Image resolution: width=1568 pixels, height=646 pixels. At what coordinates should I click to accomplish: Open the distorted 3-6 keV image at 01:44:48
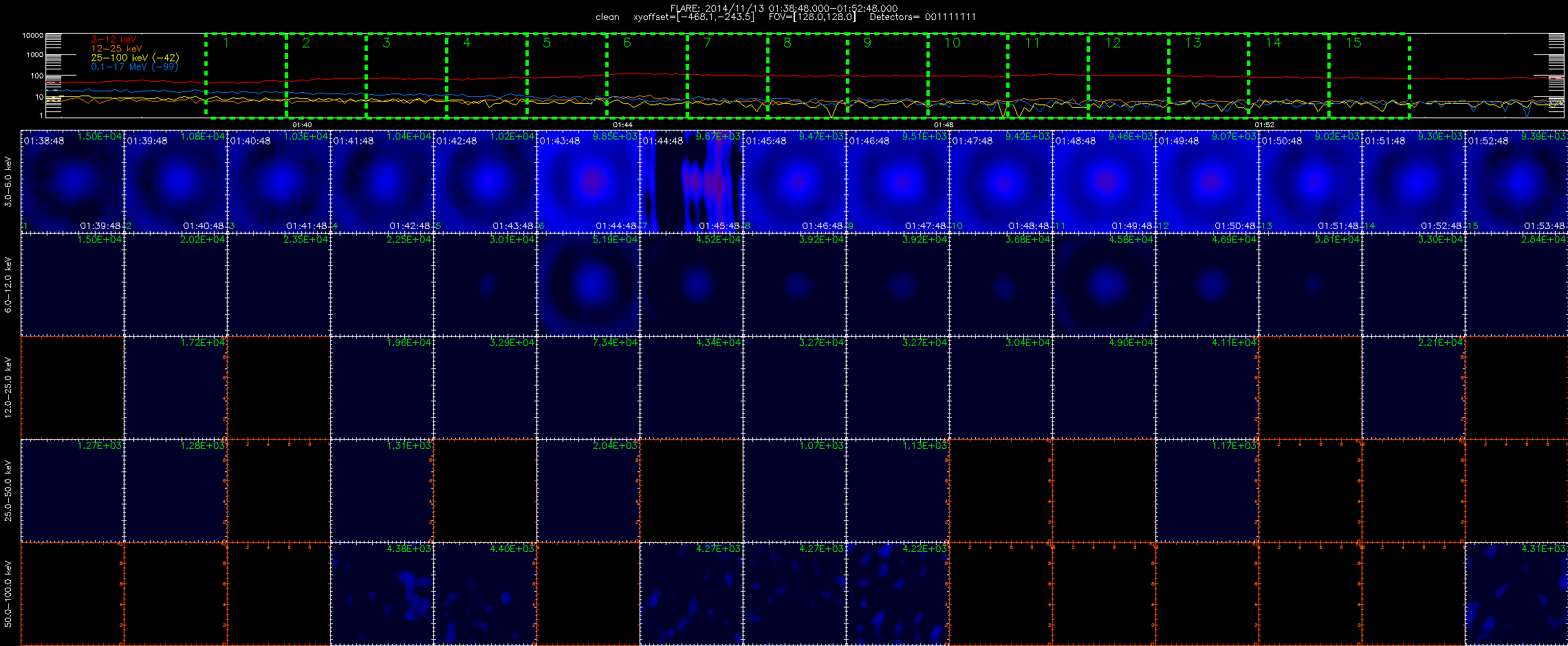coord(691,181)
